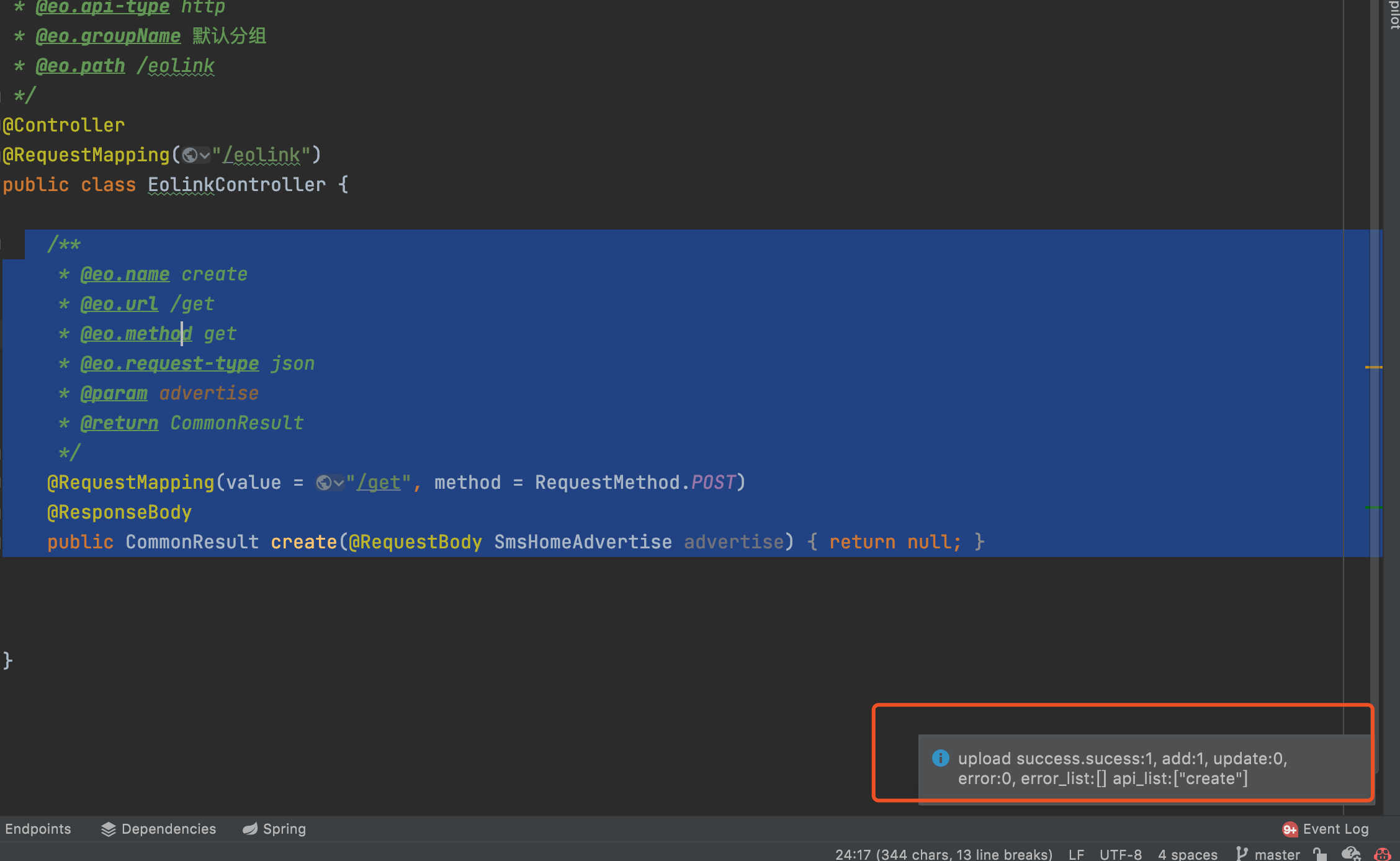
Task: Click the red Copilot status icon
Action: tap(1382, 854)
